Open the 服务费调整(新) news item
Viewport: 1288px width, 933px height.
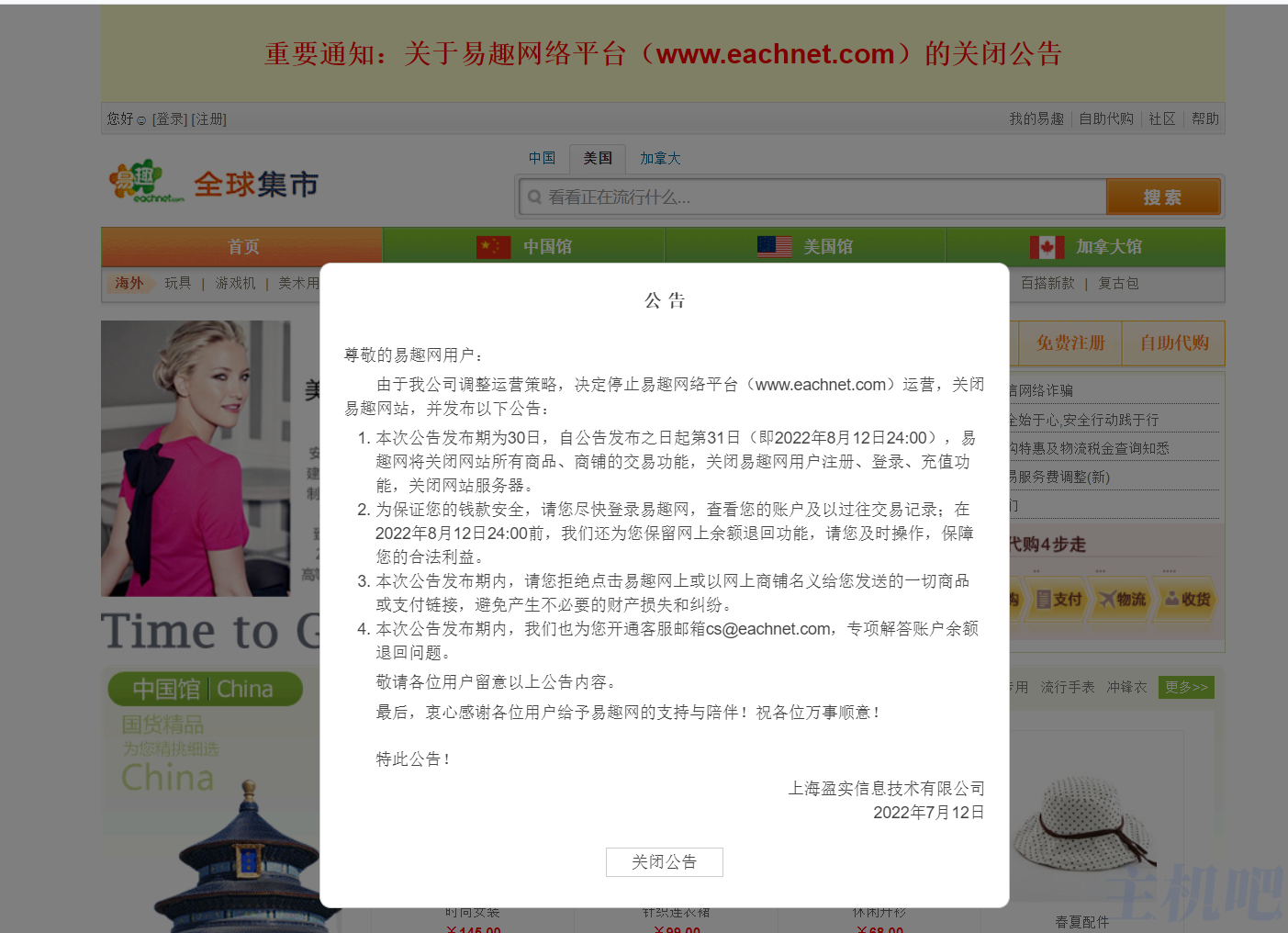(1060, 477)
